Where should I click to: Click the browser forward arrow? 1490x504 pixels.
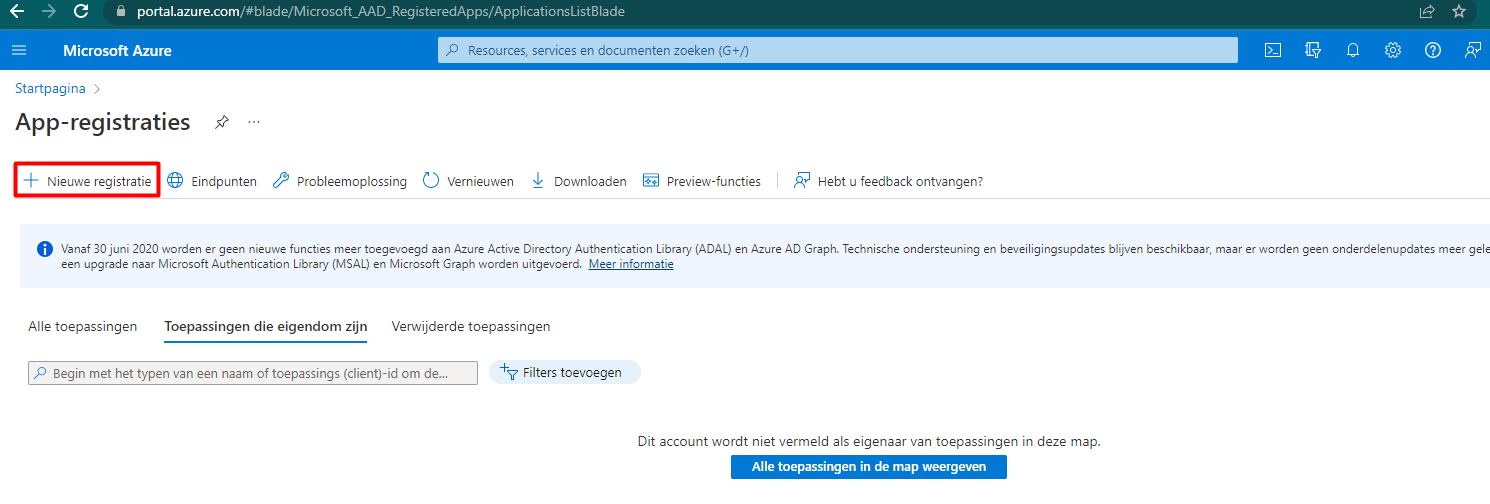click(x=48, y=12)
